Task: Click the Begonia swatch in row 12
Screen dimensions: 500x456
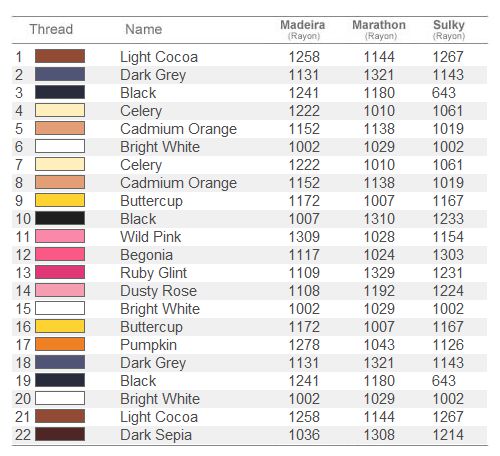Action: [60, 254]
